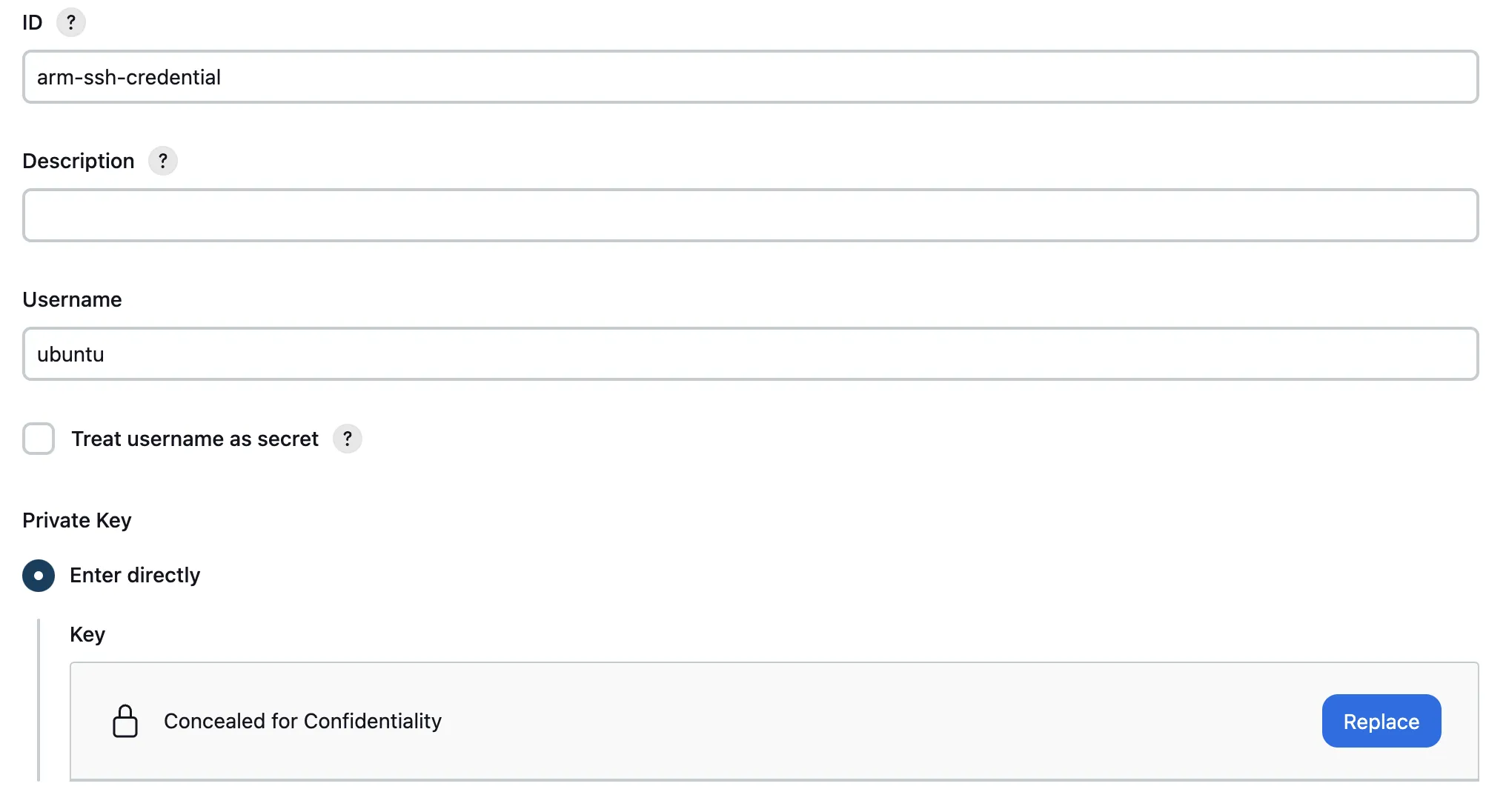1506x812 pixels.
Task: Click the Description help question mark
Action: (163, 161)
